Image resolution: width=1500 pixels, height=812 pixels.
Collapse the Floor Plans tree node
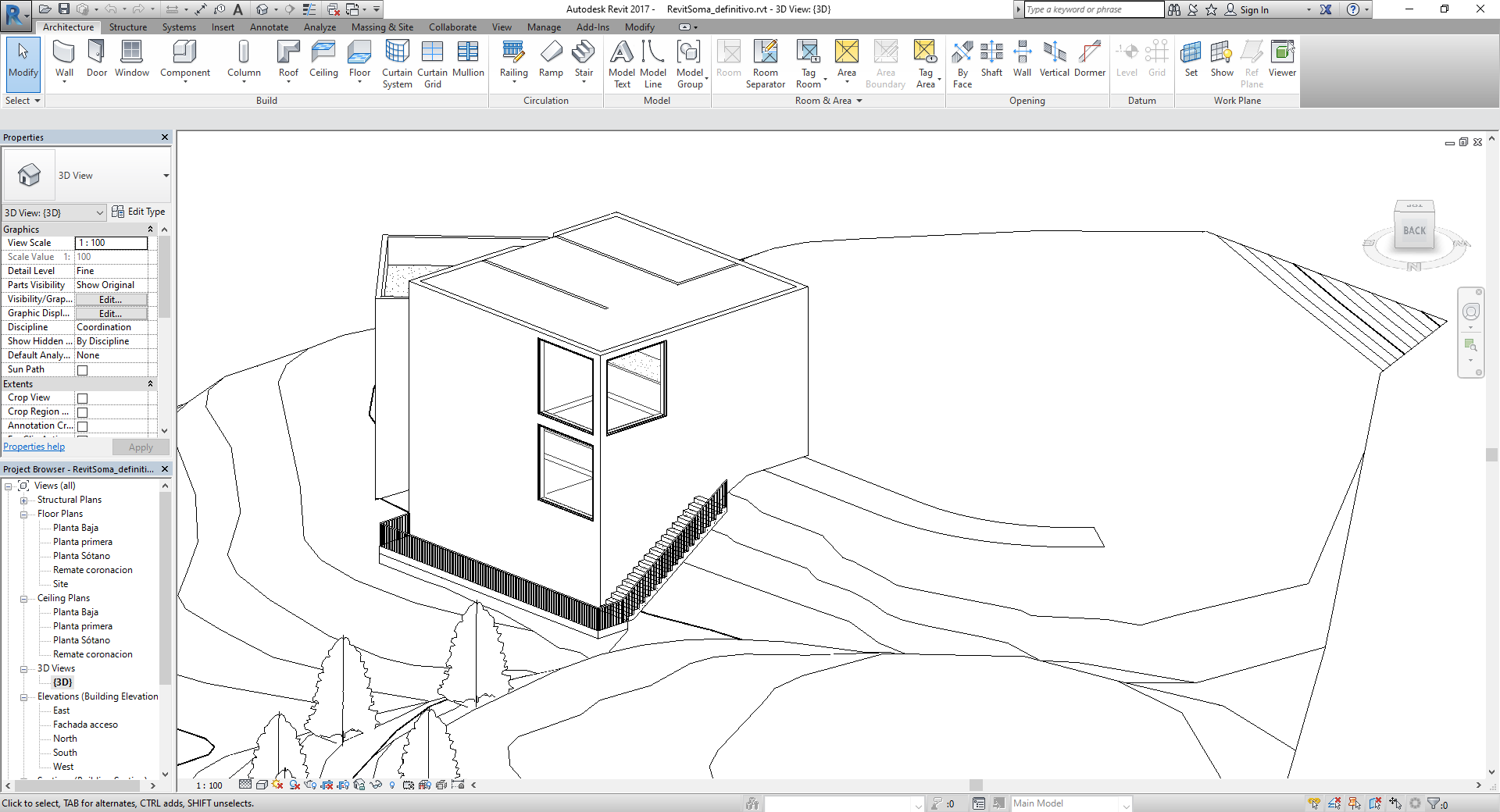pos(24,515)
